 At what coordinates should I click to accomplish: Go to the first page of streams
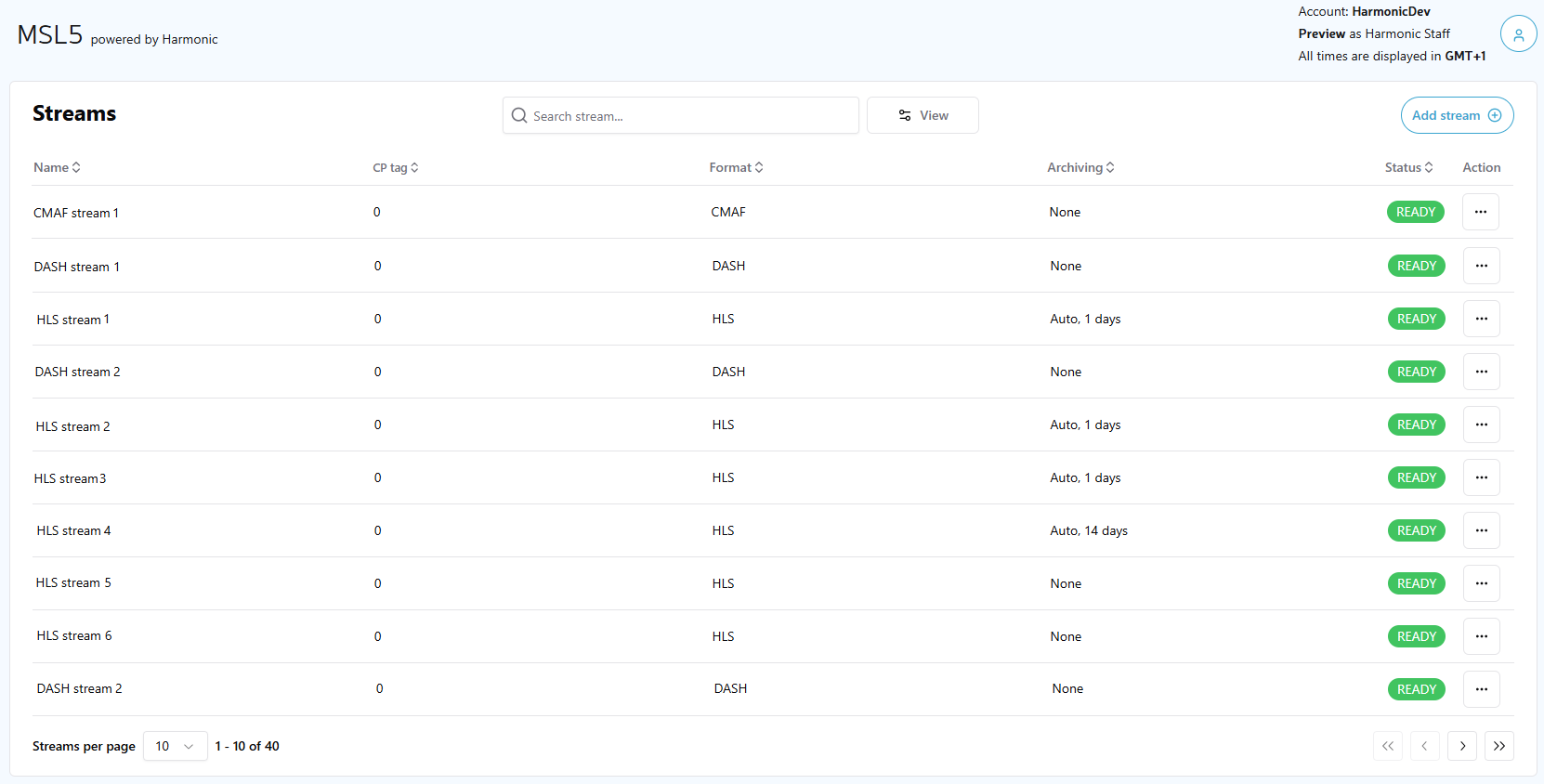click(1388, 746)
